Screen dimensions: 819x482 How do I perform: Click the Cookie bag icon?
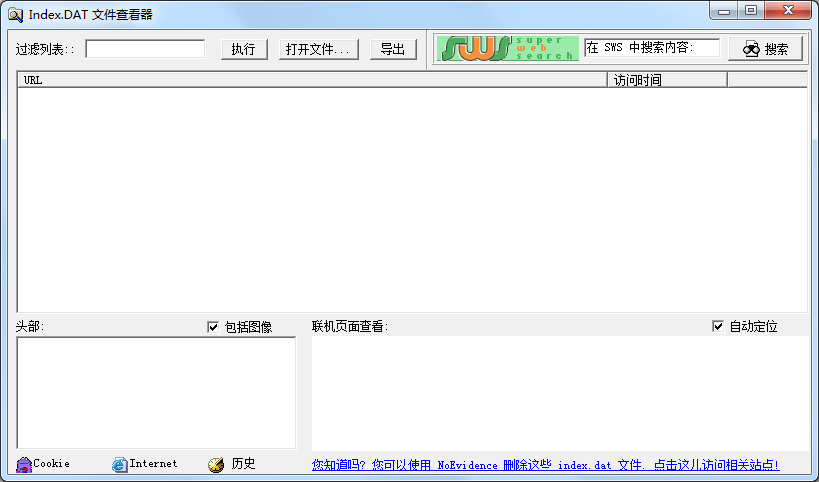(x=24, y=464)
